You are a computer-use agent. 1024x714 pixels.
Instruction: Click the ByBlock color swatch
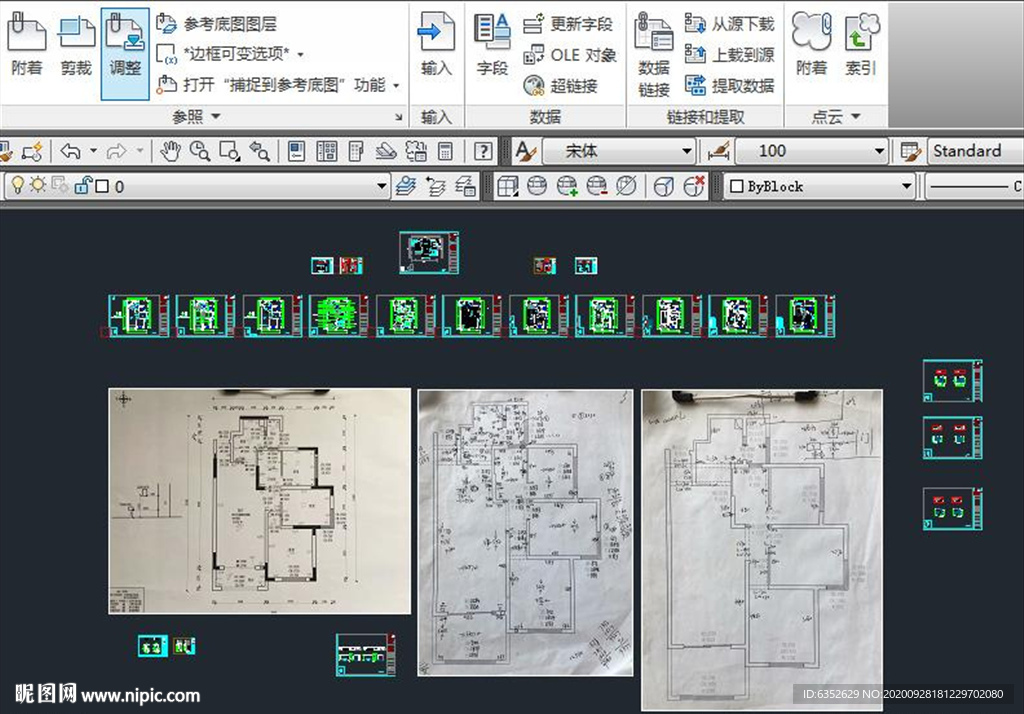tap(737, 187)
